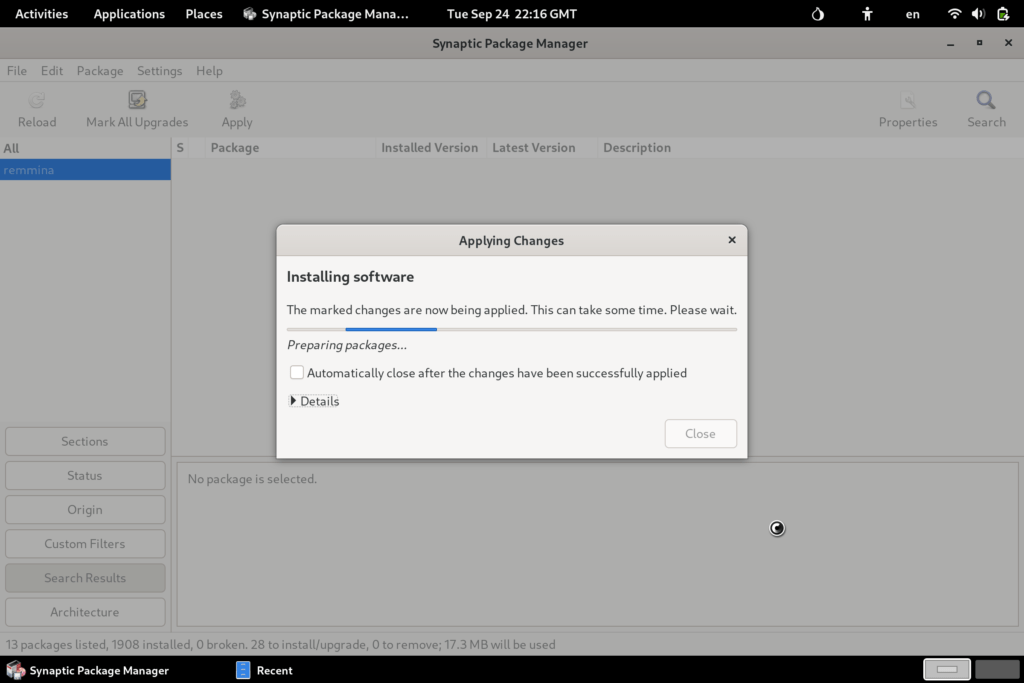This screenshot has width=1024, height=683.
Task: Open the Help menu
Action: point(209,71)
